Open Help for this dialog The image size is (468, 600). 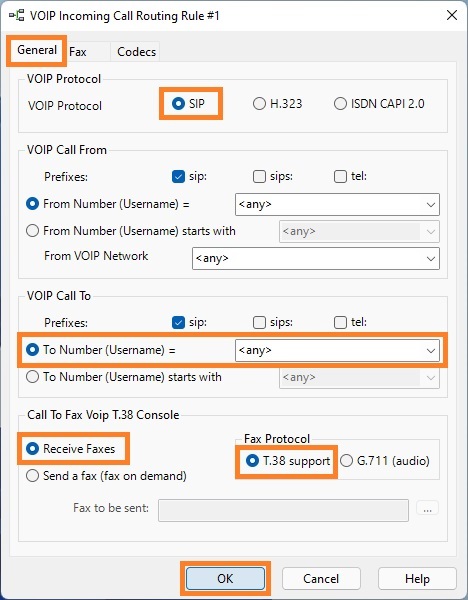(417, 578)
